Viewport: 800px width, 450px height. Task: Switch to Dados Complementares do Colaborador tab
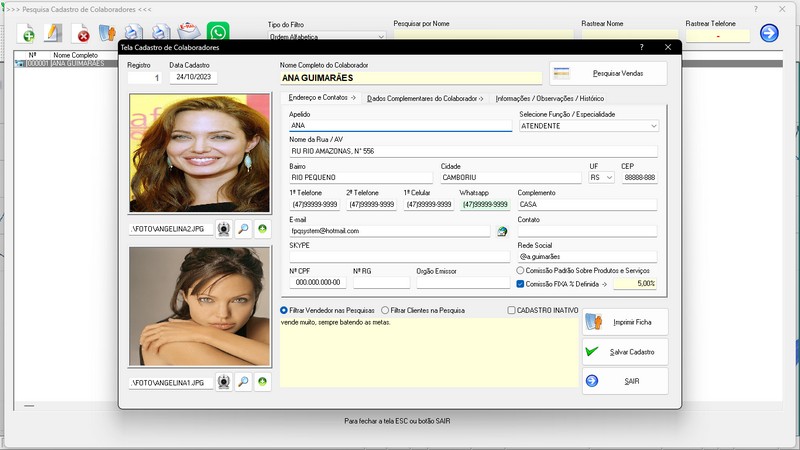tap(425, 98)
